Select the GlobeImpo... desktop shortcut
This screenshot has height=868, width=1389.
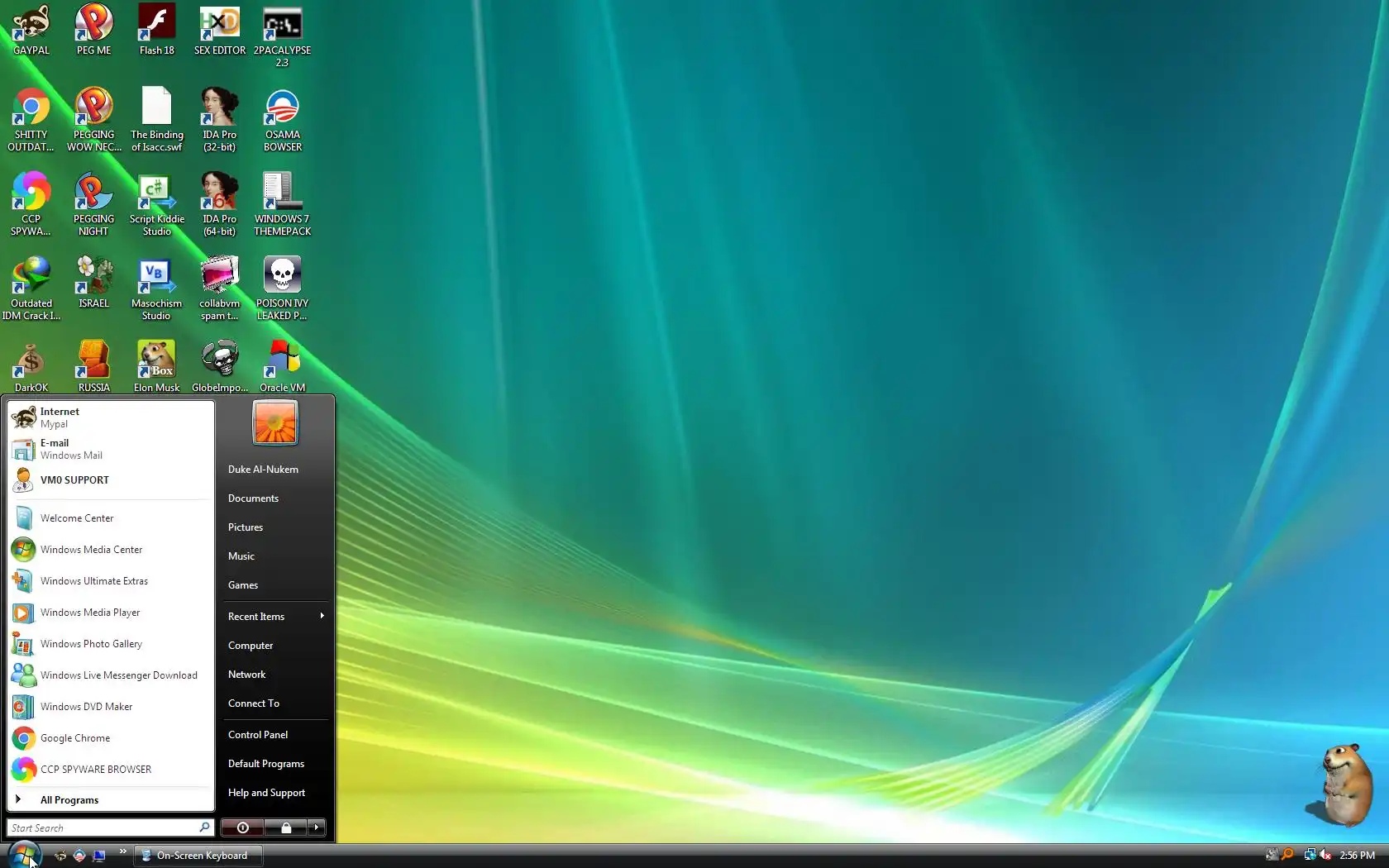pyautogui.click(x=219, y=367)
